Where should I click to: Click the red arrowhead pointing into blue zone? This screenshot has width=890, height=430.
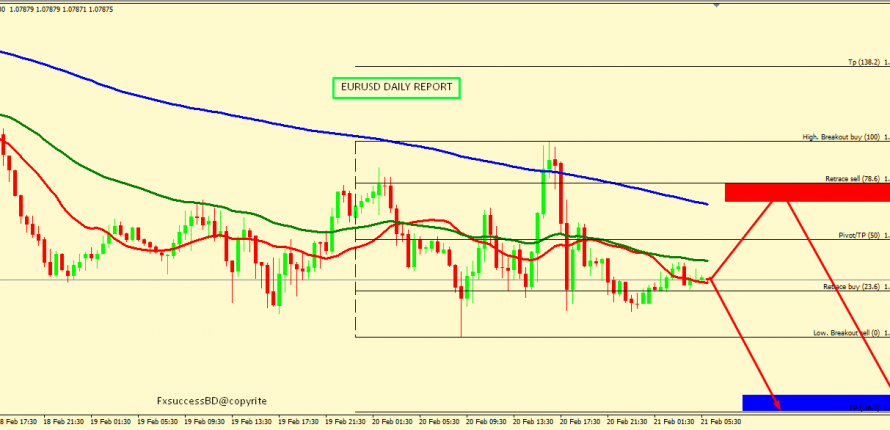777,404
